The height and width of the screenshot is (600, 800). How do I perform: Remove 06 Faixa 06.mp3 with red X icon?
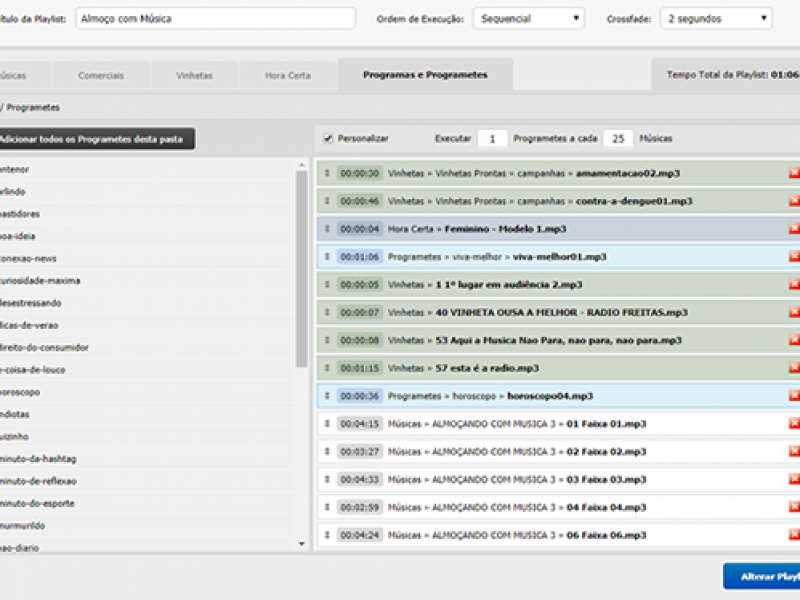[x=794, y=535]
